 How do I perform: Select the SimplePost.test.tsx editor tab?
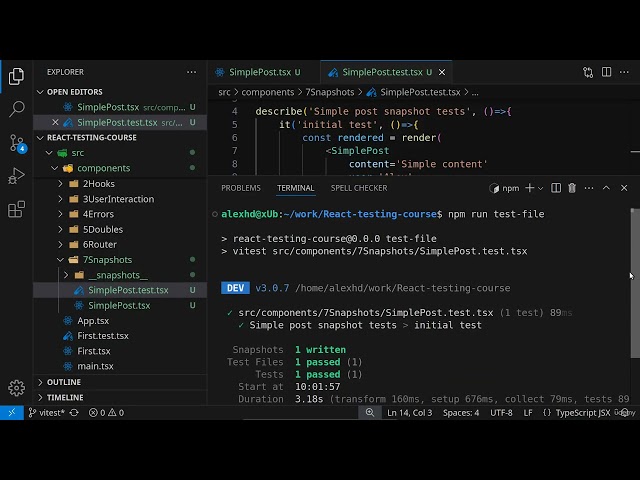(382, 72)
